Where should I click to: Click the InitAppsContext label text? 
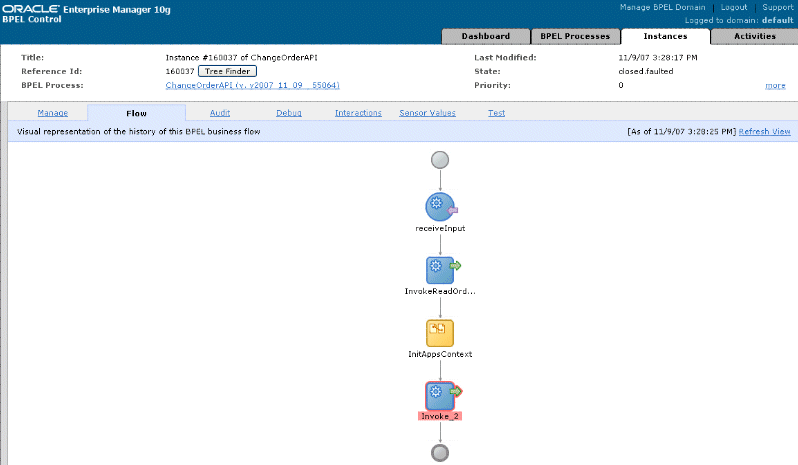440,354
